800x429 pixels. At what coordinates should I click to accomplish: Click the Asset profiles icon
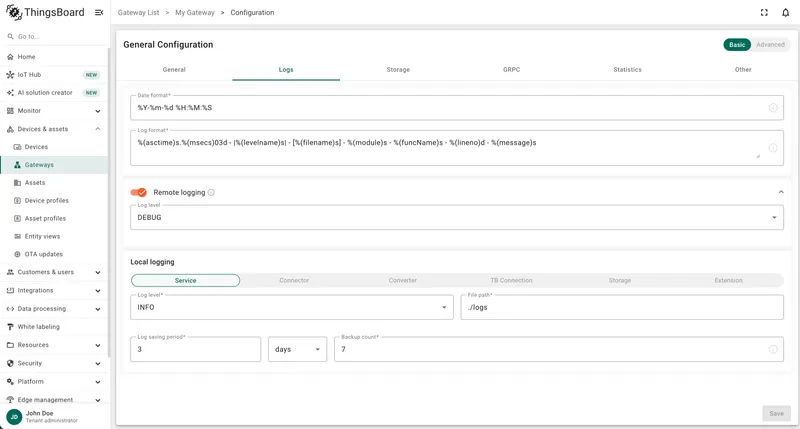coord(17,218)
